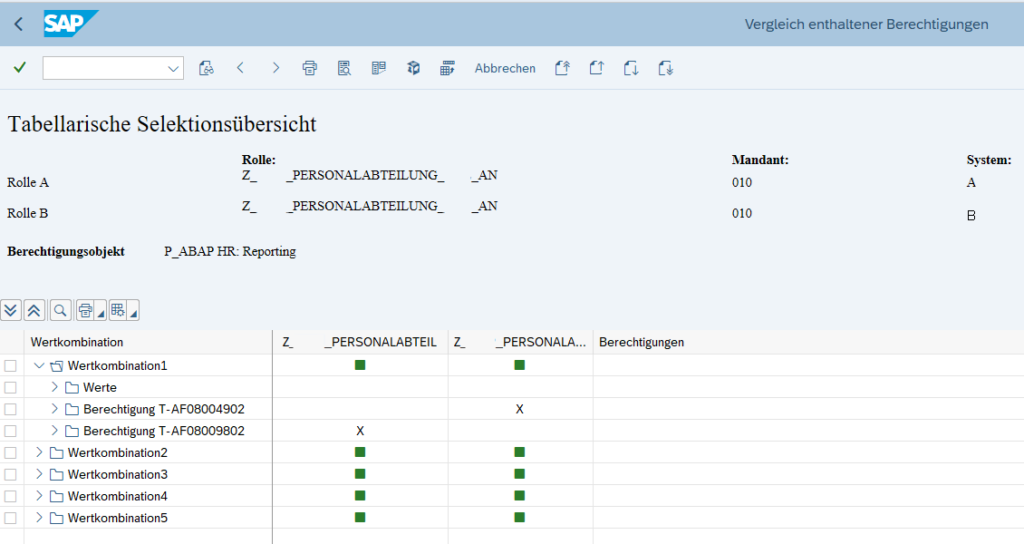The height and width of the screenshot is (544, 1024).
Task: Click the Wertkombination column header
Action: tap(78, 342)
